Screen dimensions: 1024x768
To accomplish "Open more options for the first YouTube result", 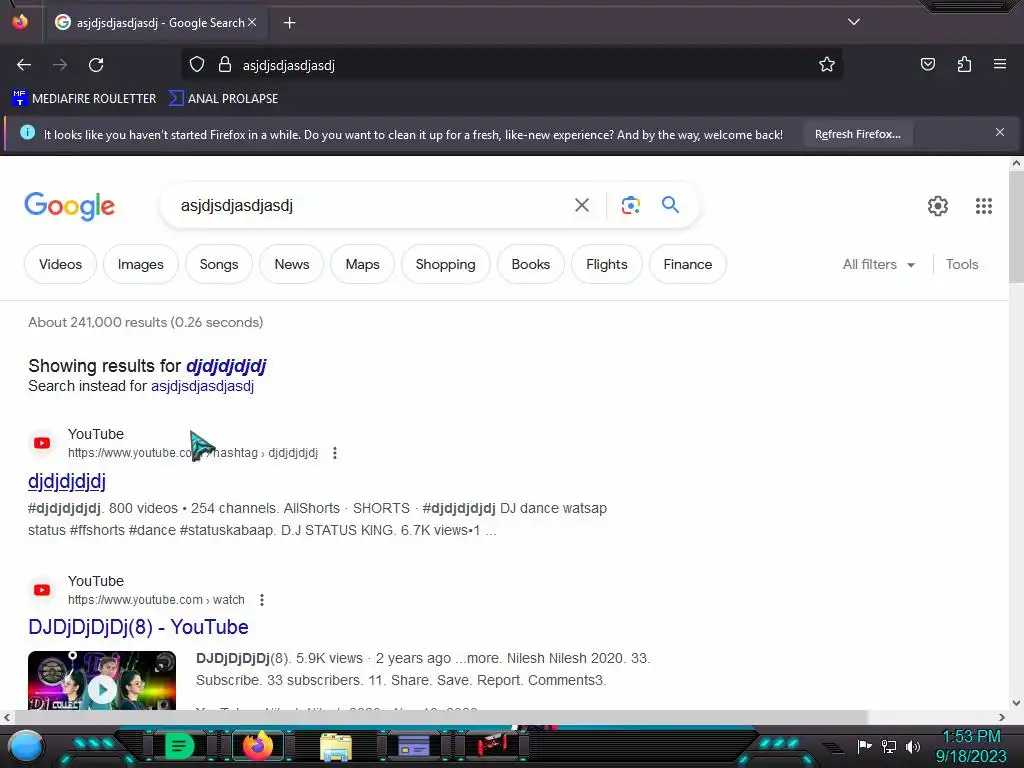I will (334, 453).
